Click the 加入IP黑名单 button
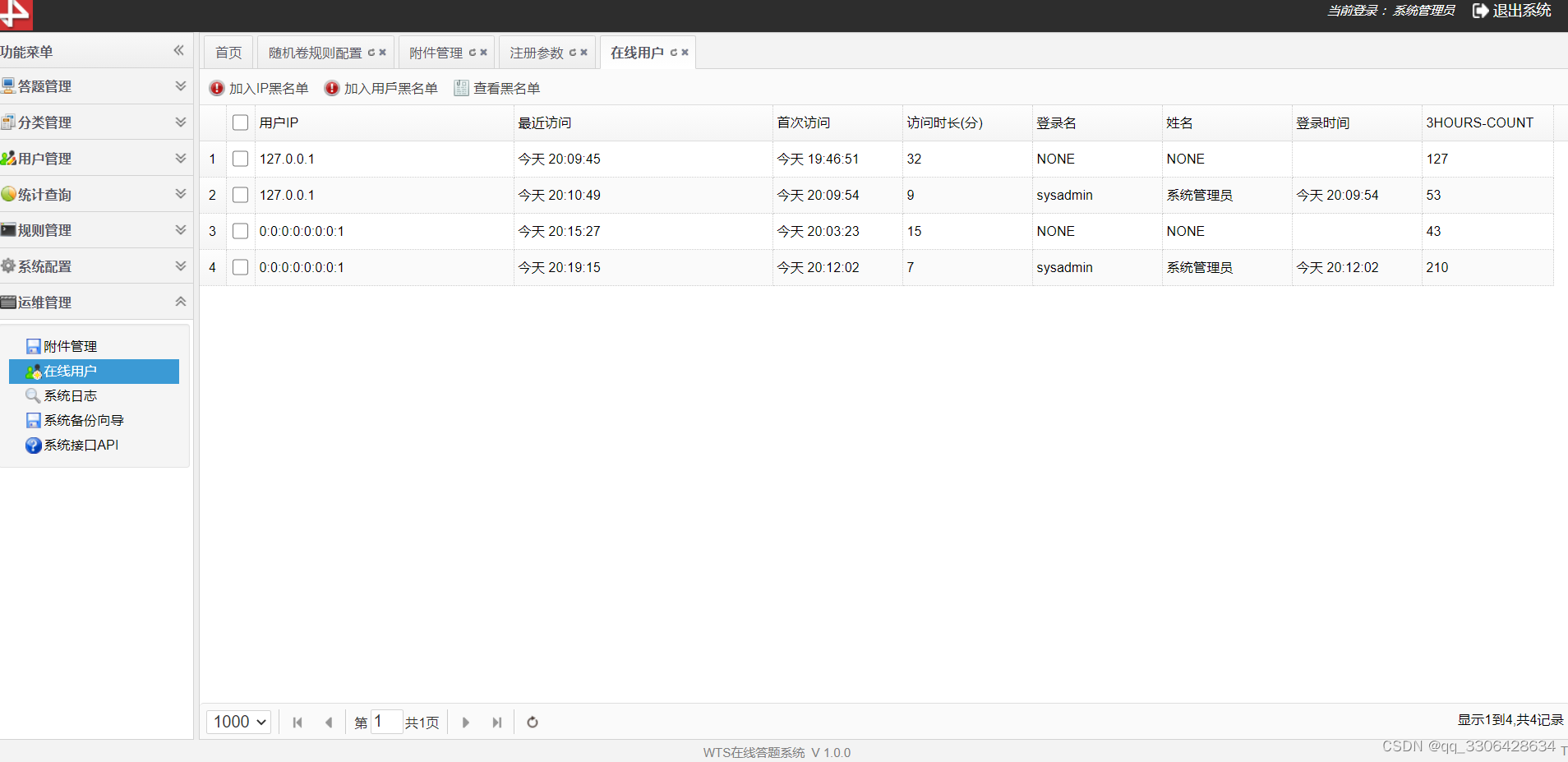This screenshot has width=1568, height=762. pos(259,88)
